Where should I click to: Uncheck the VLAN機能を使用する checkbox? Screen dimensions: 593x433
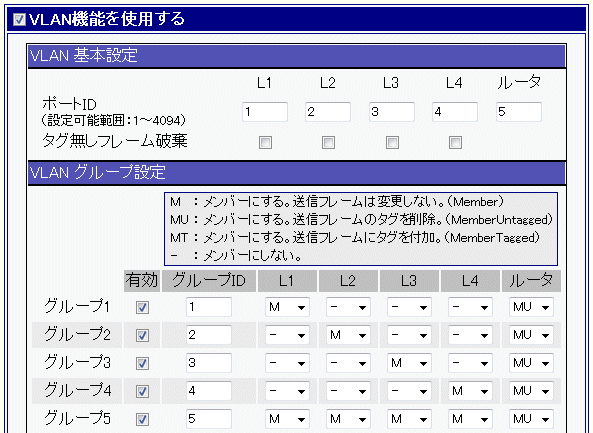19,19
